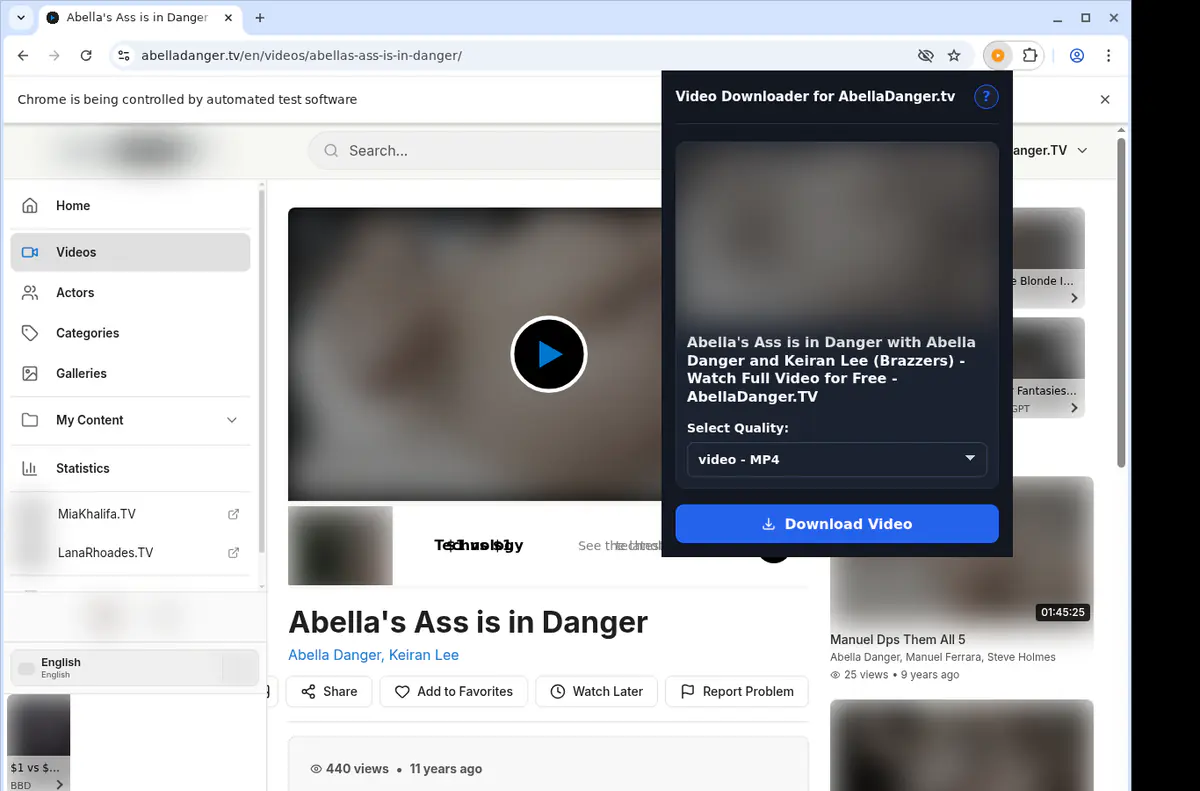Click the '11 years ago' text
The height and width of the screenshot is (791, 1200).
446,769
